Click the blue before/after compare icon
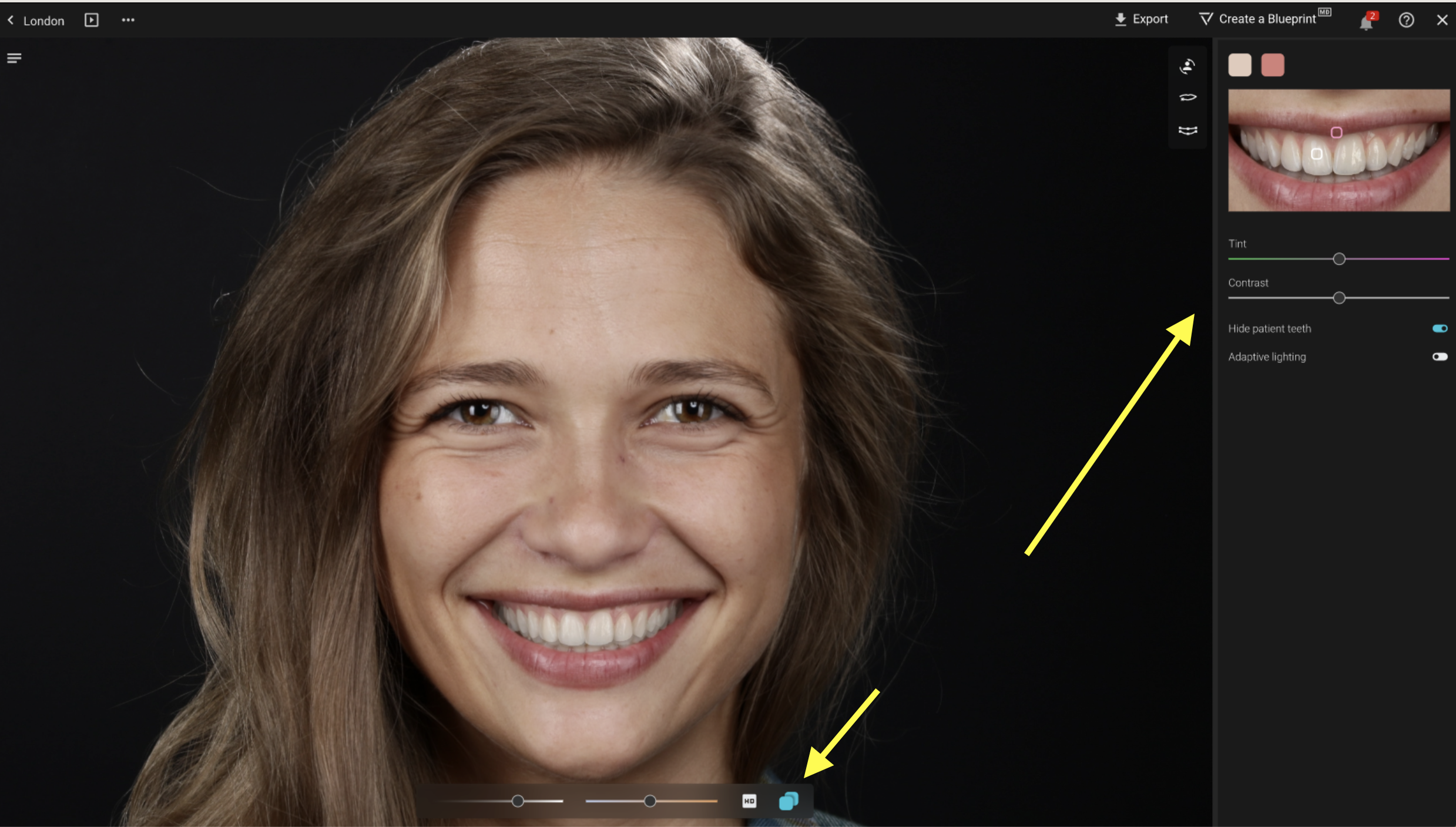The image size is (1456, 827). [789, 801]
